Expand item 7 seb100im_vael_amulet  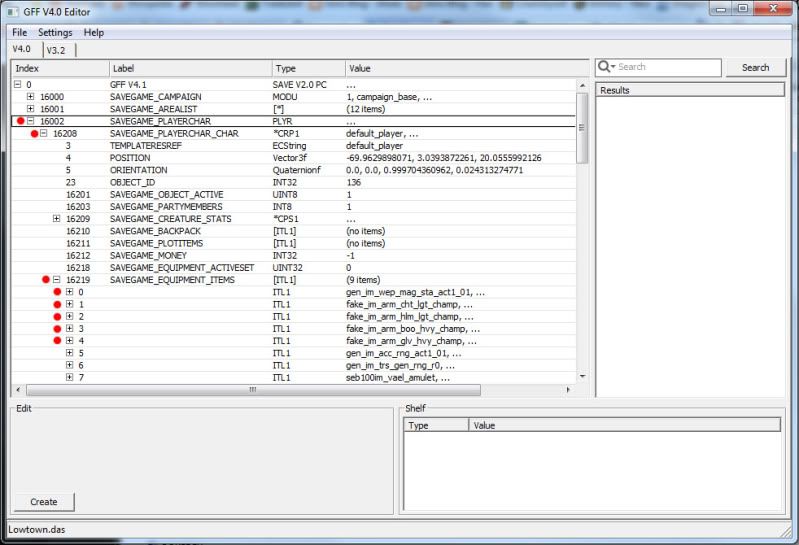pos(70,378)
